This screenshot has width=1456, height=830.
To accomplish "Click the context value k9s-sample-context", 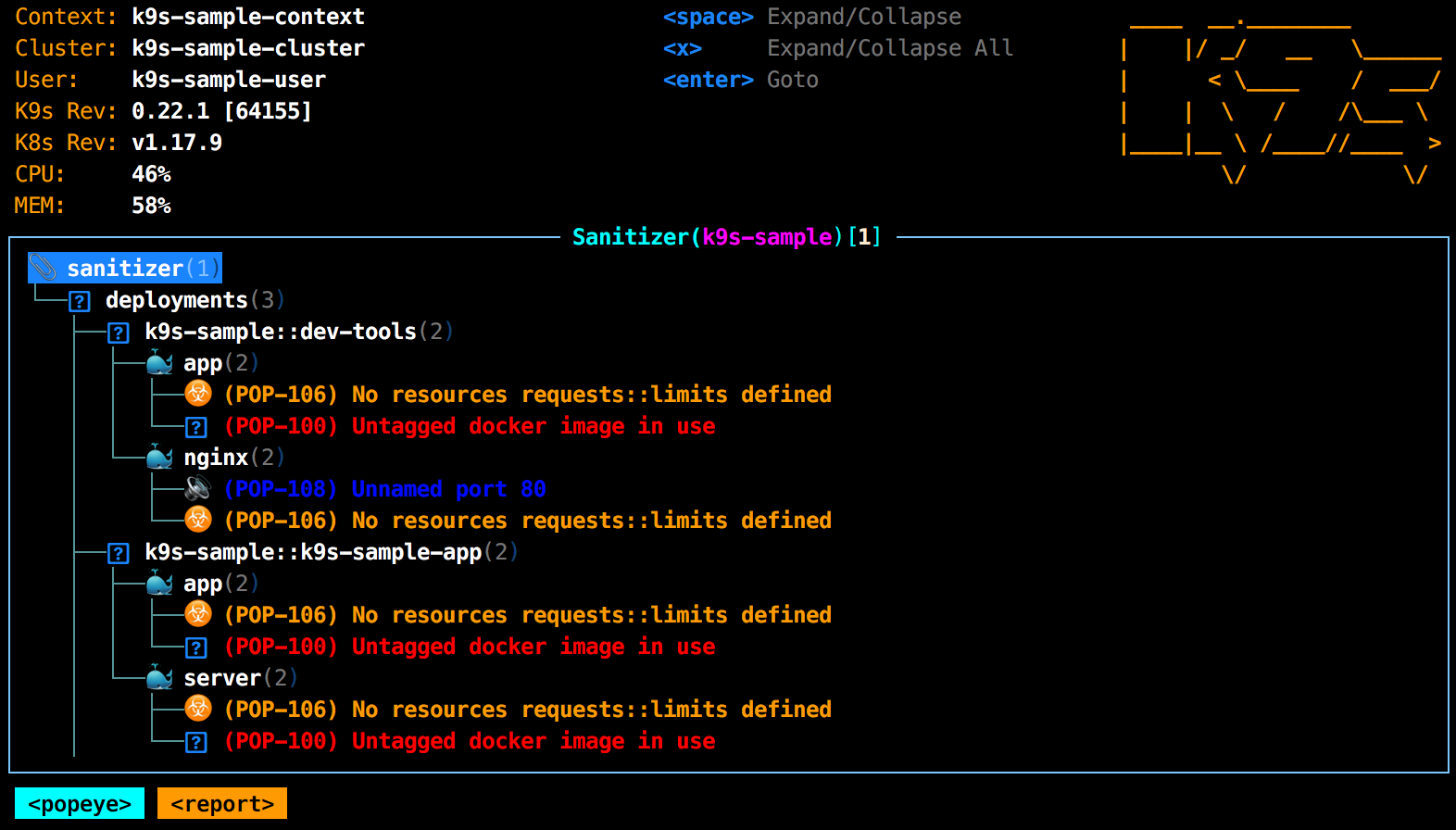I will tap(248, 17).
